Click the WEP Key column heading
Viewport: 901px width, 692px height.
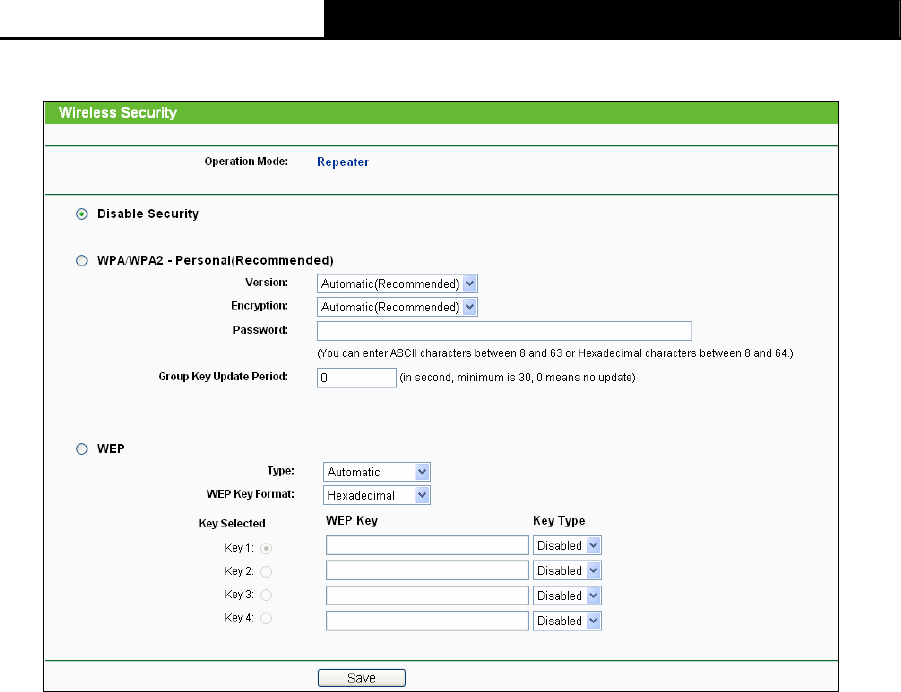pos(352,521)
